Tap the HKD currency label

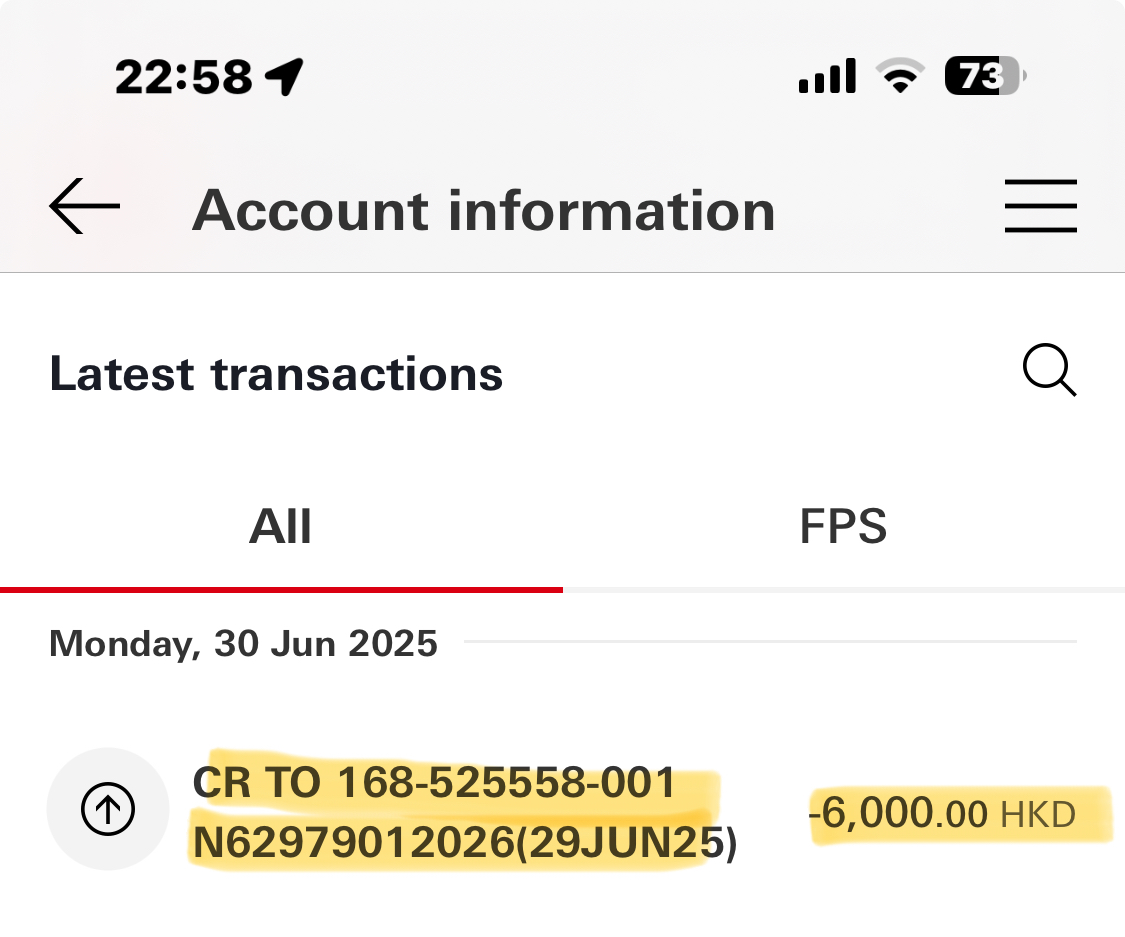point(1037,814)
